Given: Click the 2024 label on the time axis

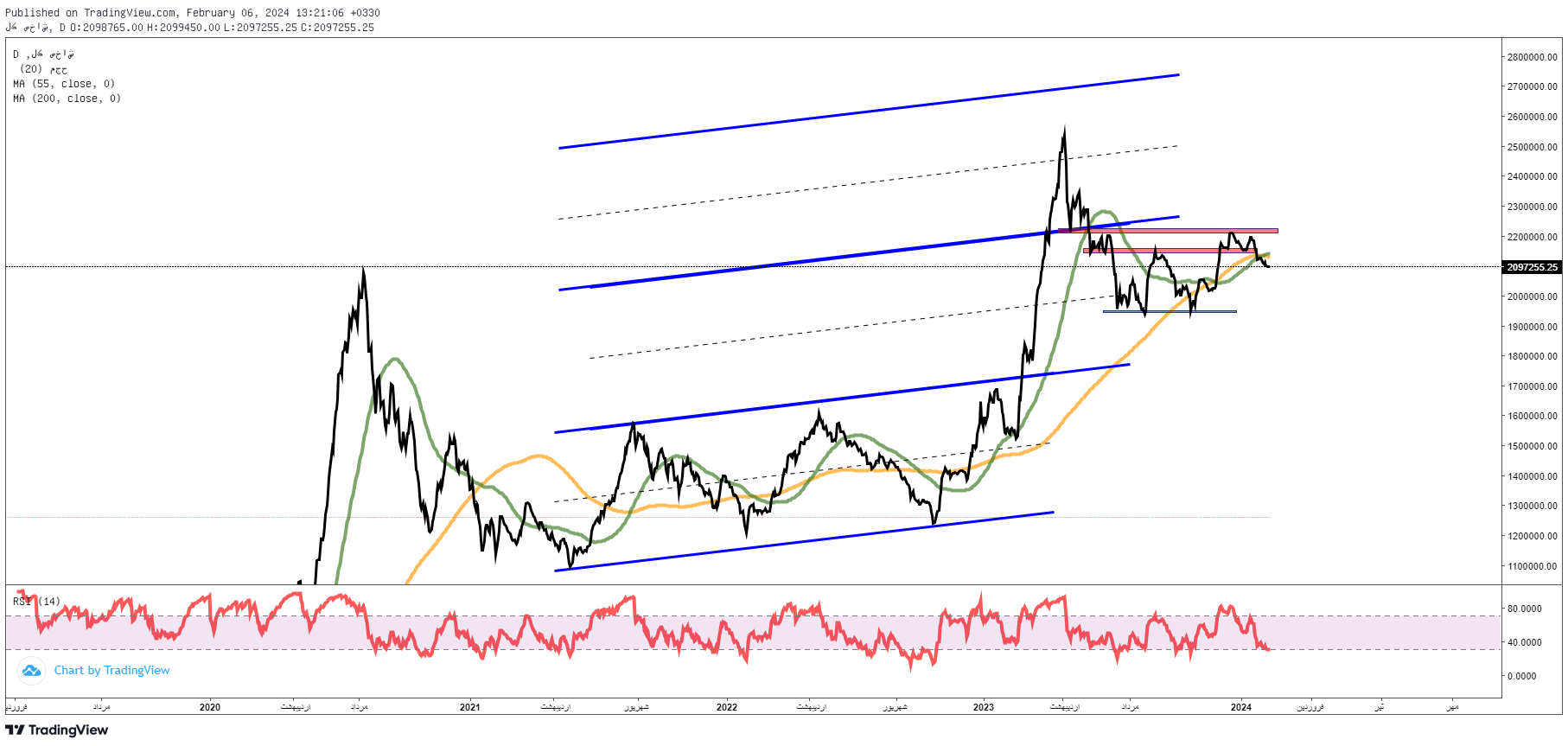Looking at the screenshot, I should [1240, 707].
